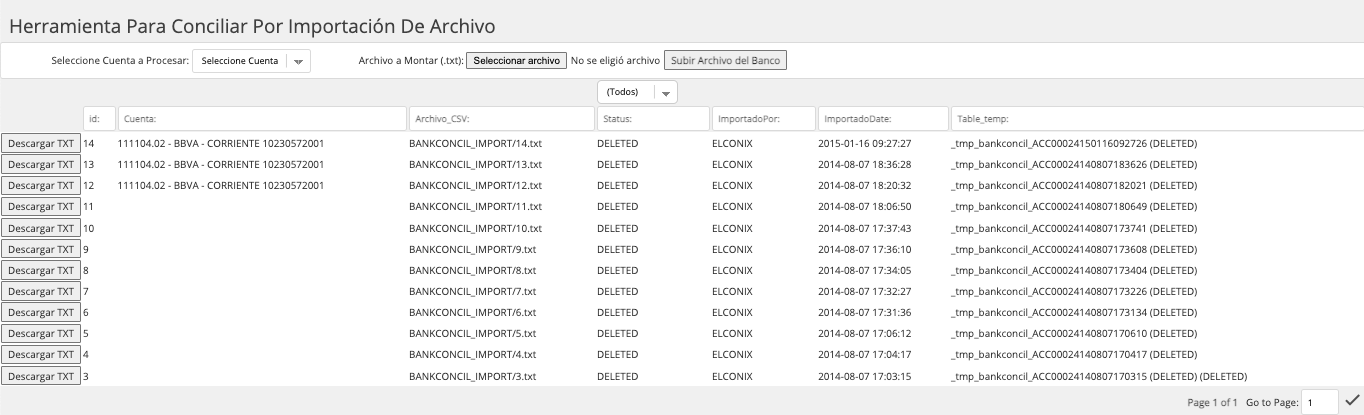The height and width of the screenshot is (415, 1364).
Task: Select BANKCONCIL_IMPORT/10.txt cell
Action: pyautogui.click(x=475, y=228)
